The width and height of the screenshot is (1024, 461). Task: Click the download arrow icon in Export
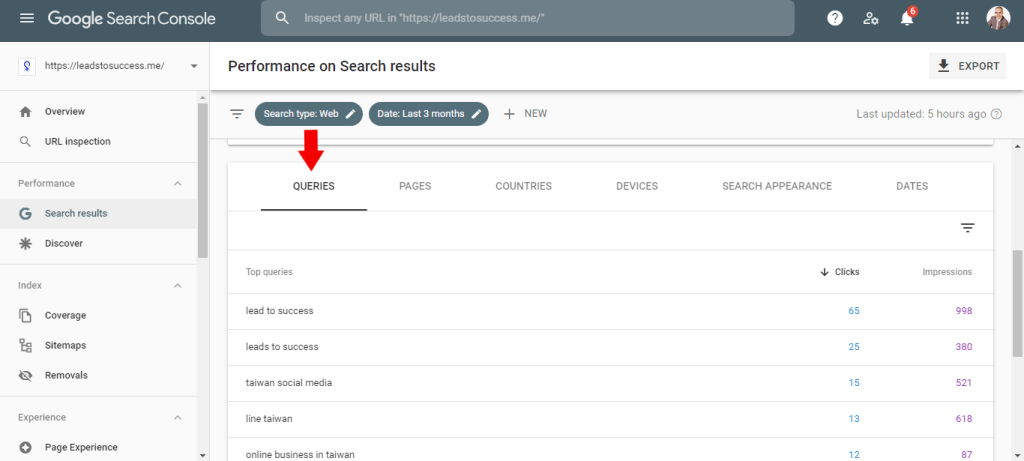(943, 66)
